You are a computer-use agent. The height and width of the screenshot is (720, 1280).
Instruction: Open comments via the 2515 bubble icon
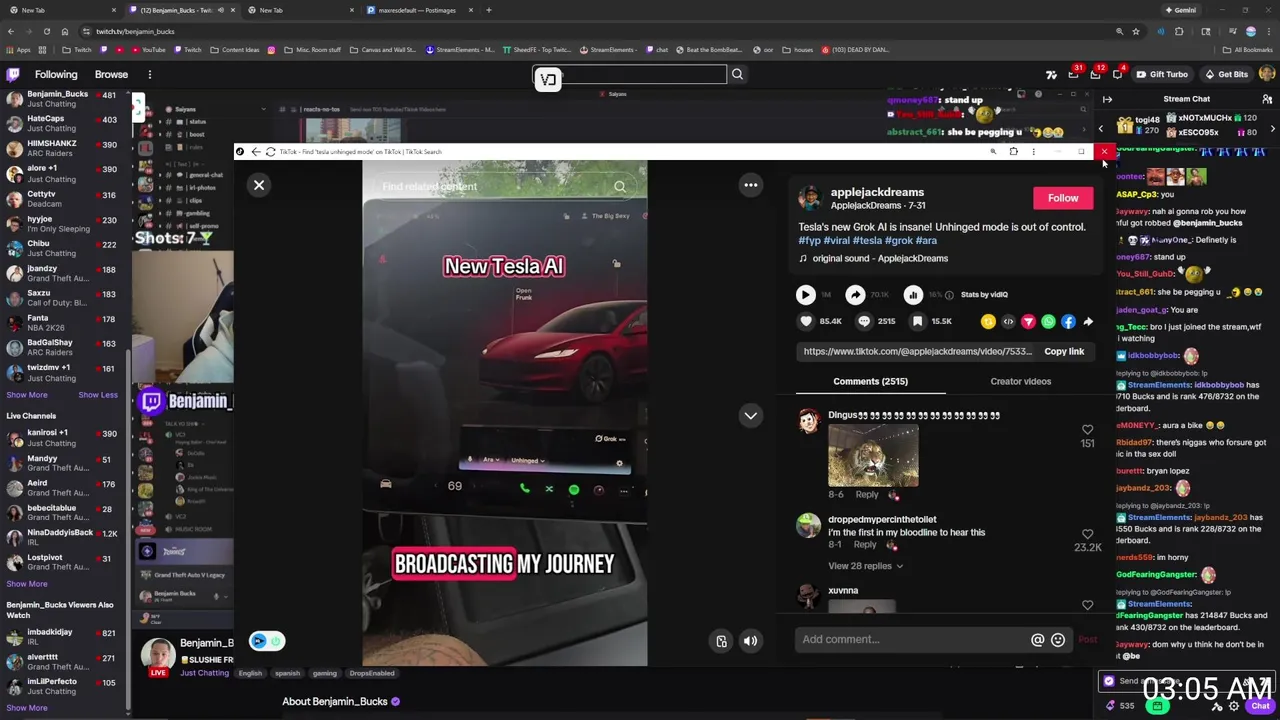click(862, 321)
